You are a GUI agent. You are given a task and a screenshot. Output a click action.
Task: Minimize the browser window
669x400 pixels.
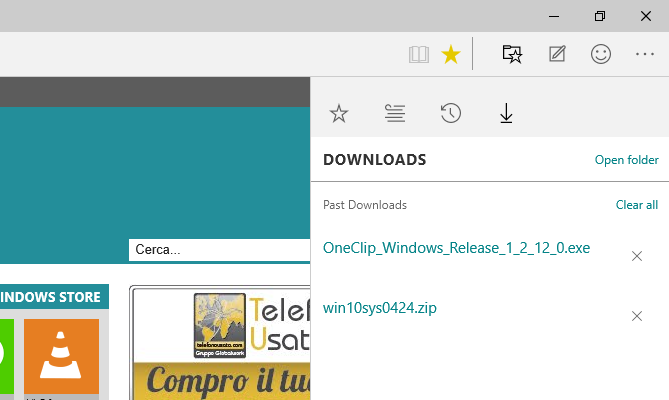[554, 16]
